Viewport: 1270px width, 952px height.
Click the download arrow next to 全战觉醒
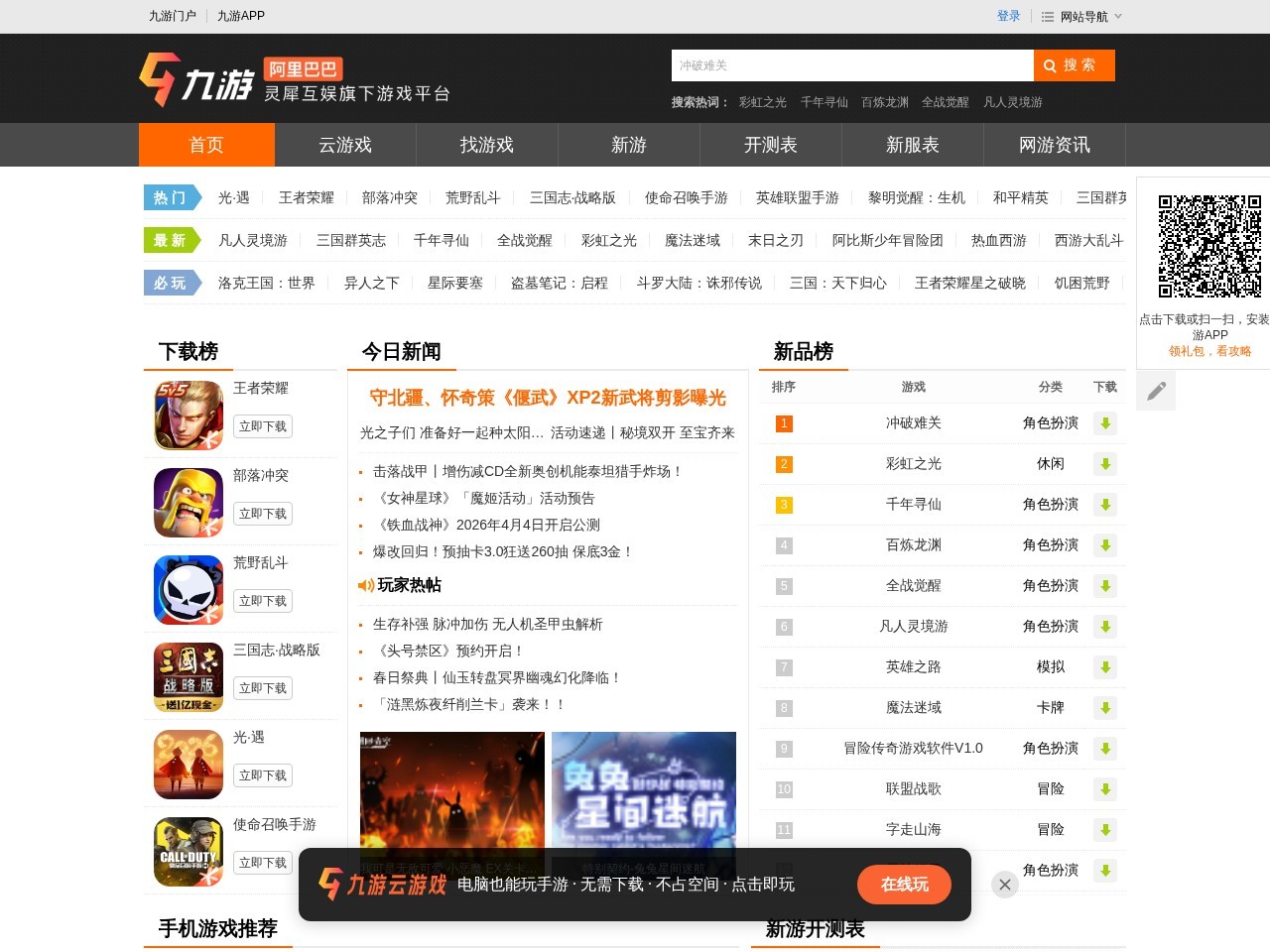(1104, 586)
